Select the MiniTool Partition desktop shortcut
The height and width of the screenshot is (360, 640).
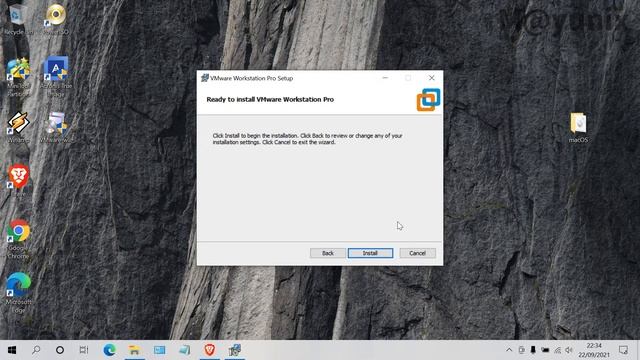(x=18, y=78)
